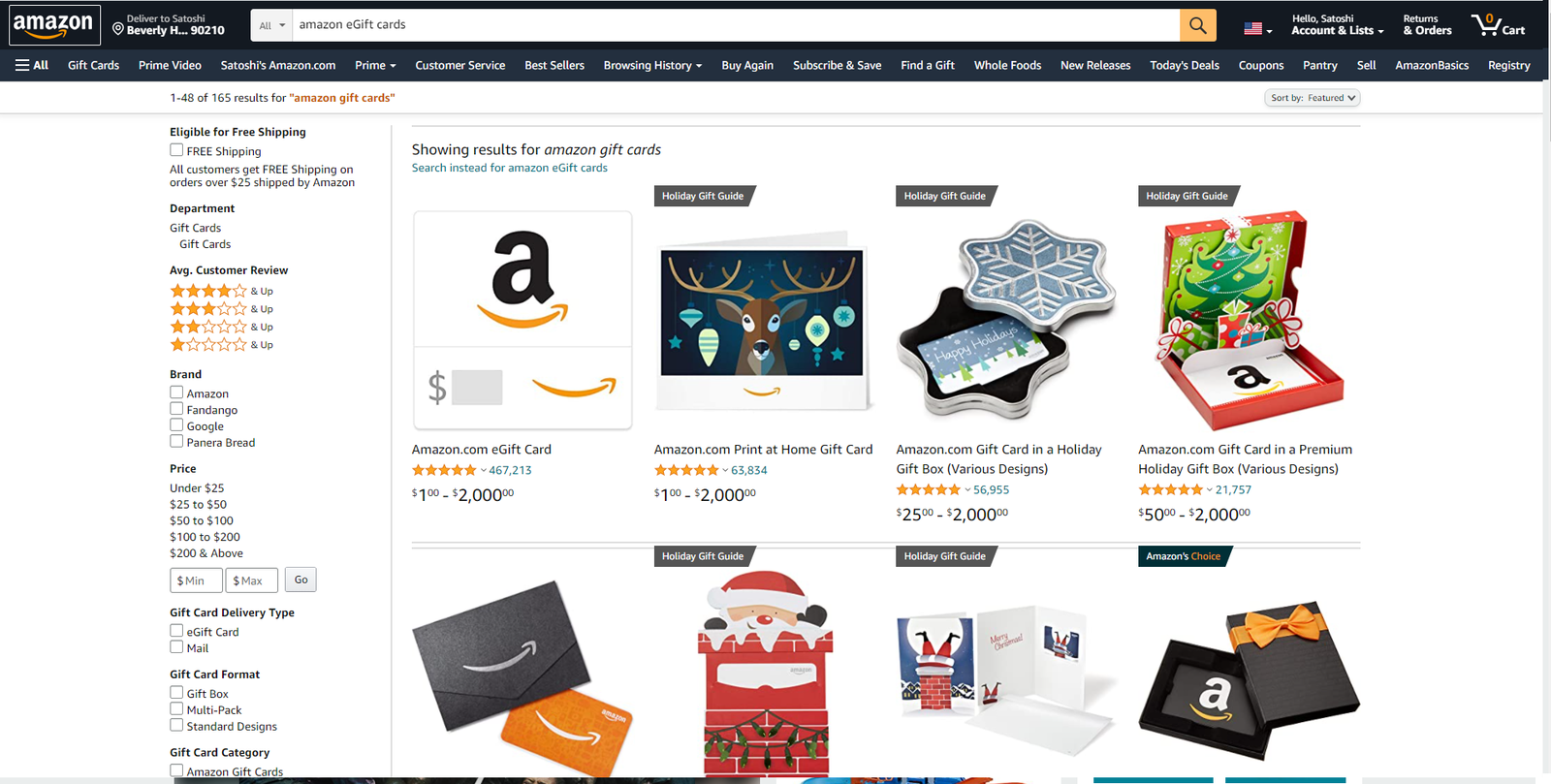Click Search instead for amazon eGift cards
This screenshot has height=784, width=1551.
click(x=510, y=168)
